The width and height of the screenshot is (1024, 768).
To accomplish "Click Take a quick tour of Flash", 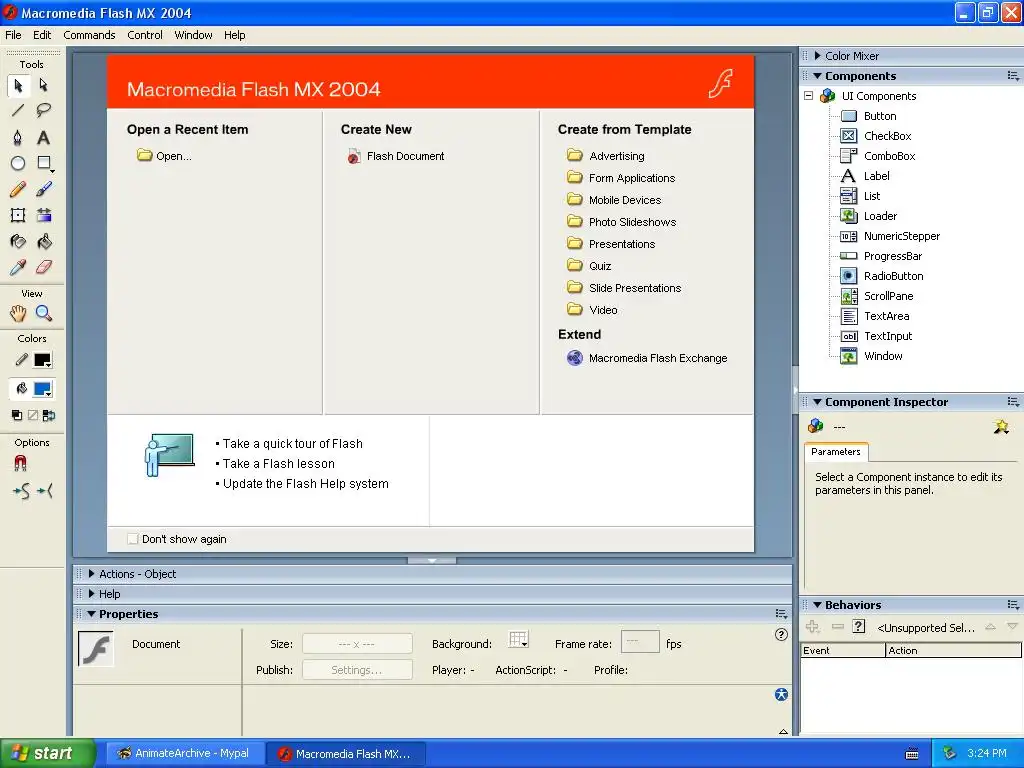I will click(x=293, y=443).
